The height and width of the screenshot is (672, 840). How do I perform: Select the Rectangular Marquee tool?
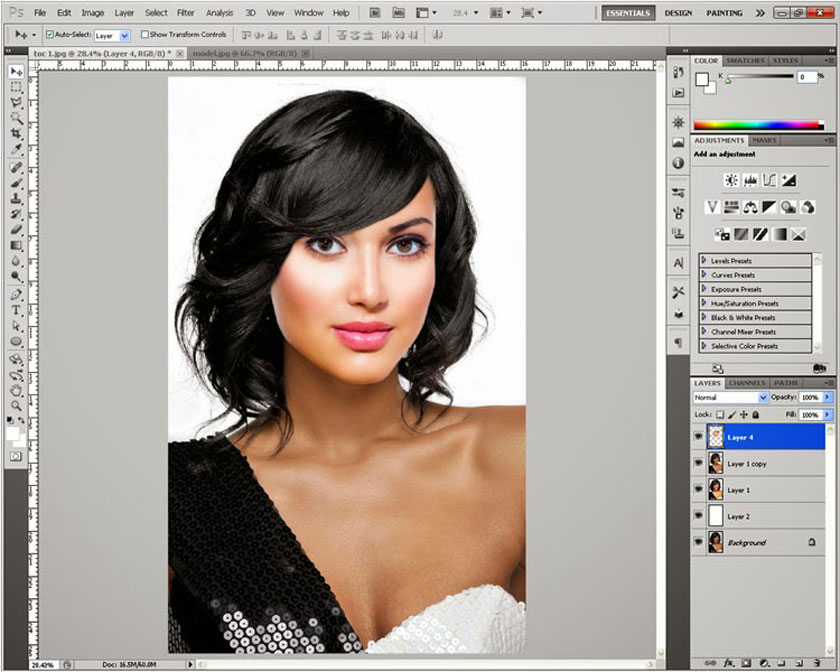16,87
